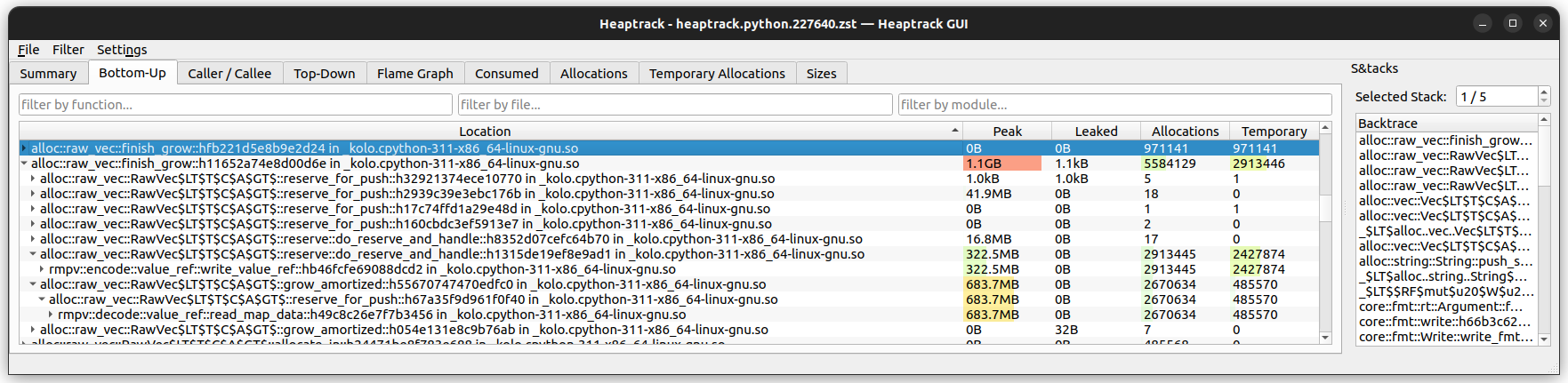Focus the filter by file field

[675, 105]
